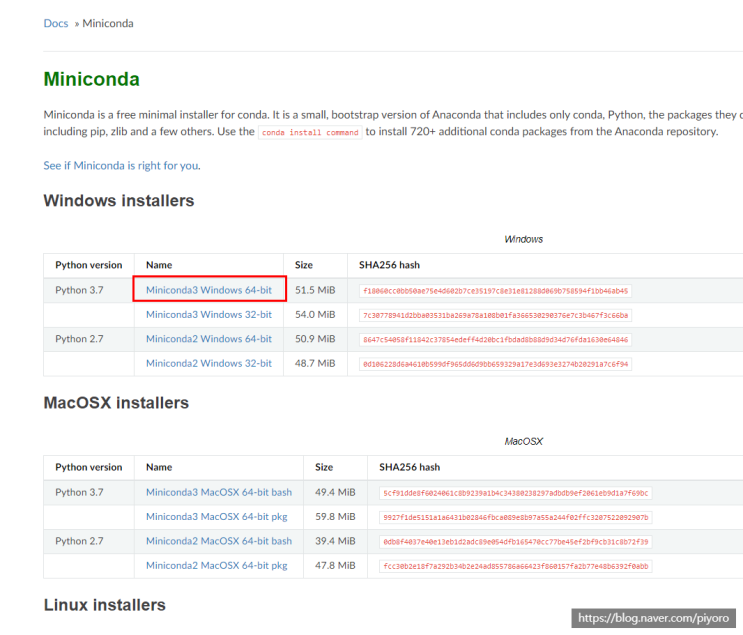Click the 'Windows installers' section heading

click(118, 200)
